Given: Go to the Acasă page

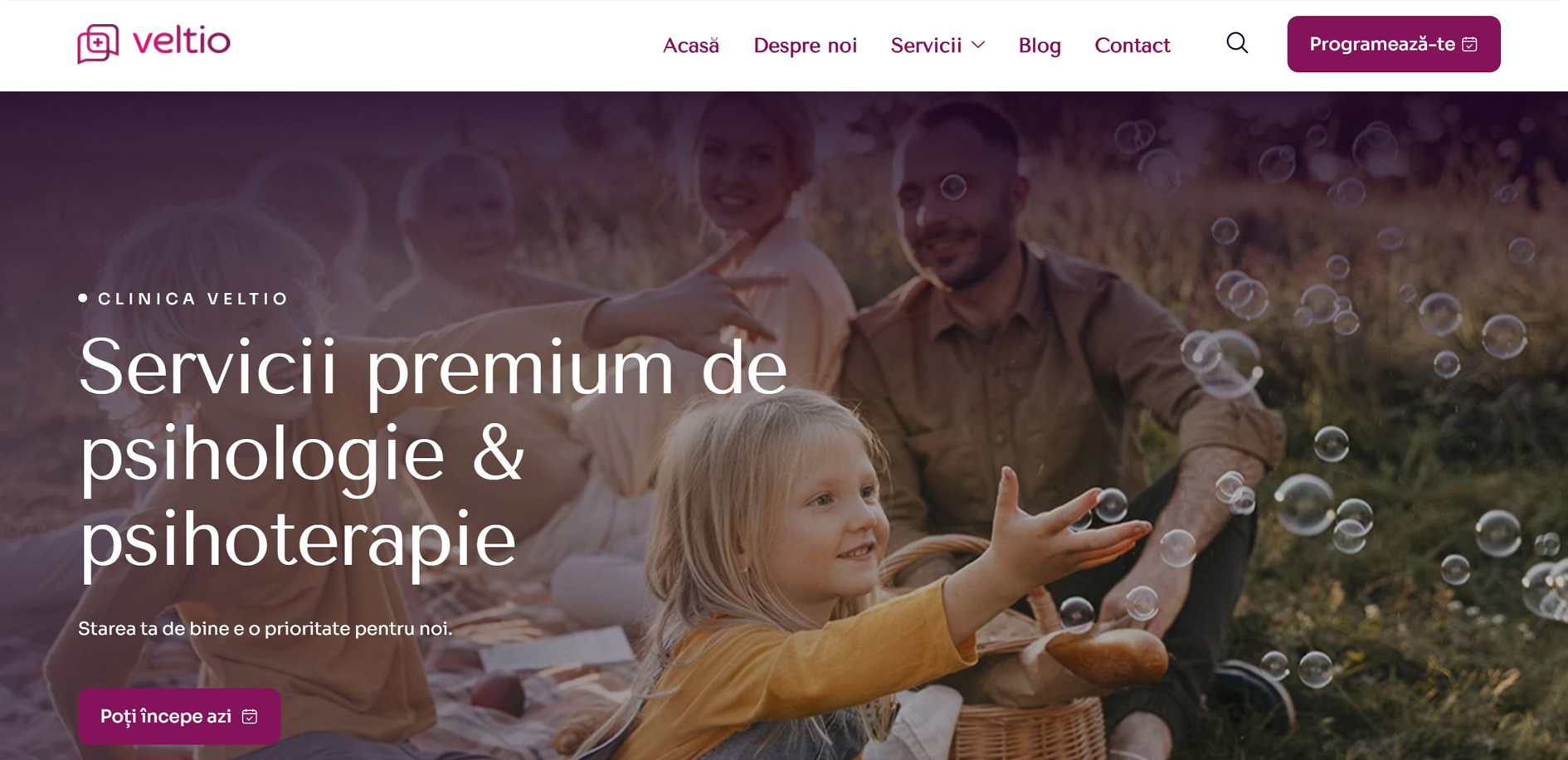Looking at the screenshot, I should 690,45.
